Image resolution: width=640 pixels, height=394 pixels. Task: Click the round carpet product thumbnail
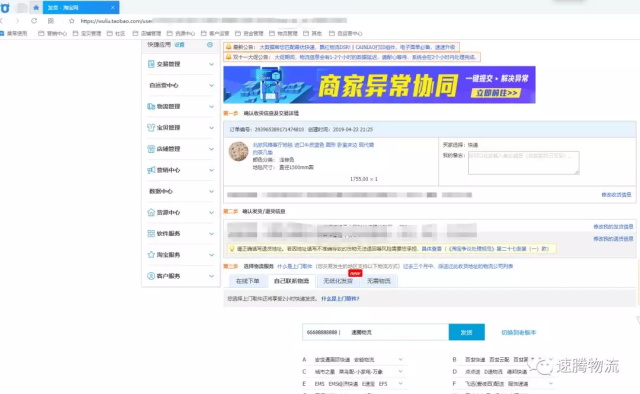238,151
